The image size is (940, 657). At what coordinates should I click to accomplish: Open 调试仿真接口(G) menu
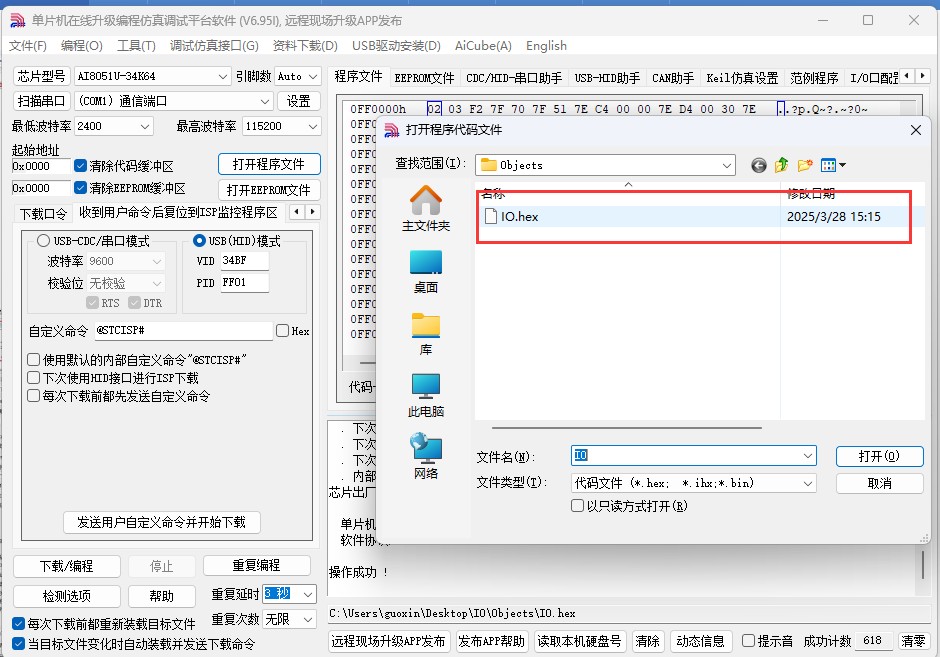click(x=214, y=46)
